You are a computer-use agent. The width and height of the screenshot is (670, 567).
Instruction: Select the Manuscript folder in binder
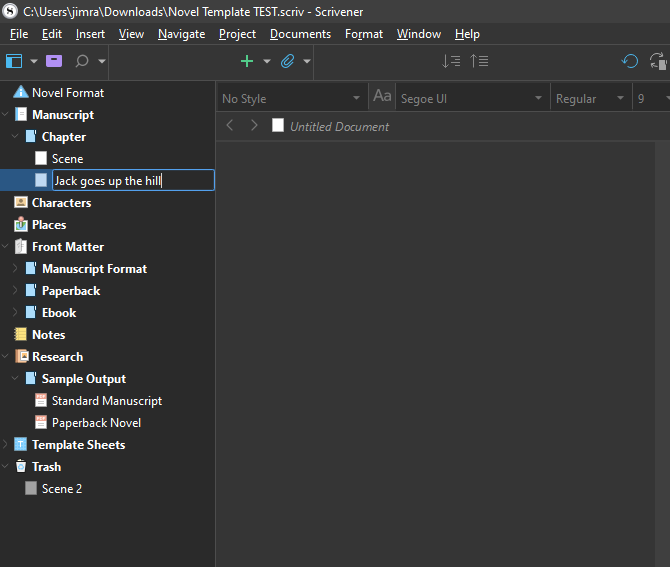tap(63, 115)
